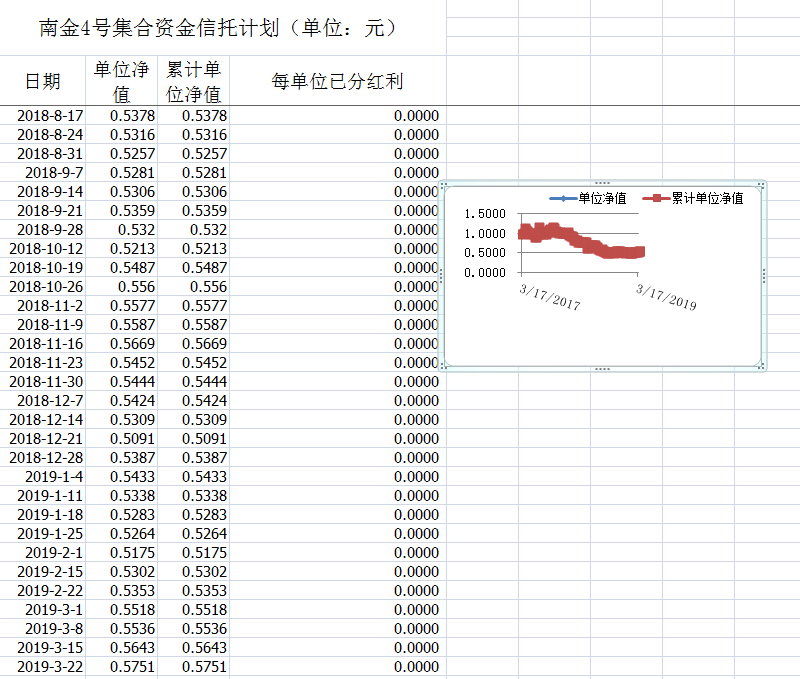Select the 2019-1-18 date cell

(x=43, y=515)
